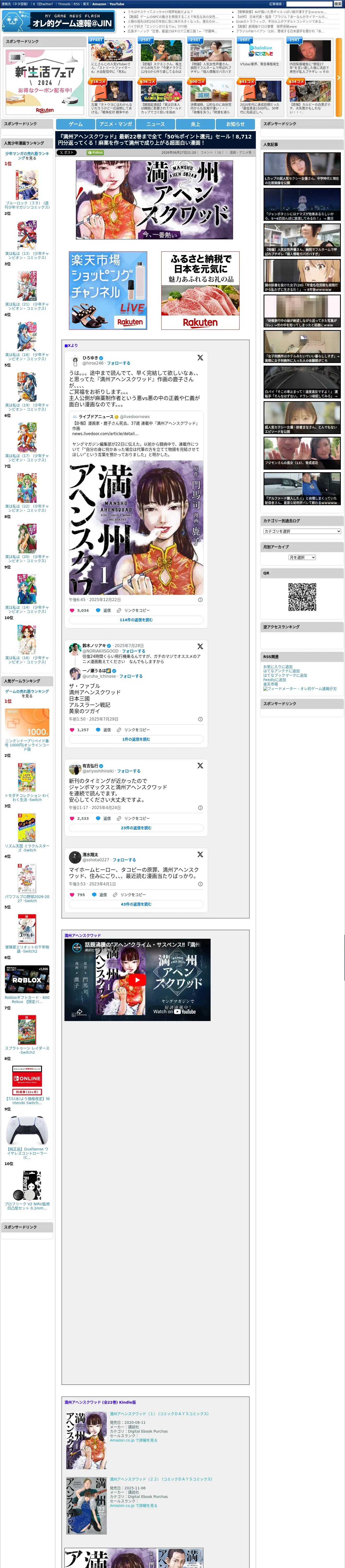The image size is (345, 1568).
Task: Follow @hirox246 via フォローする link
Action: (118, 364)
